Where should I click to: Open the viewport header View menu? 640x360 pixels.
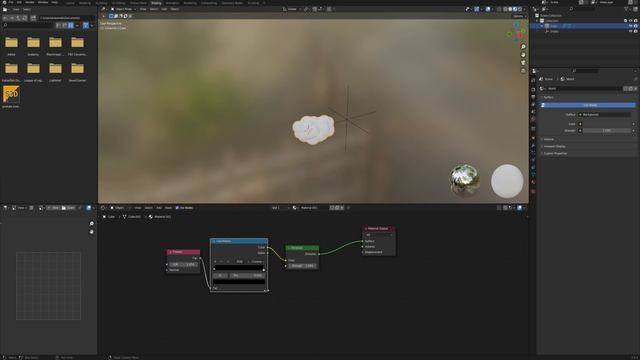click(x=143, y=9)
